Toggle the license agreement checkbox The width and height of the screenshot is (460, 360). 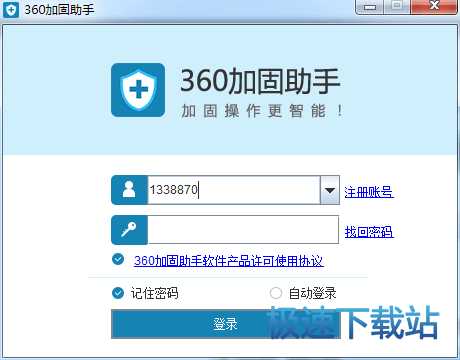[x=118, y=259]
